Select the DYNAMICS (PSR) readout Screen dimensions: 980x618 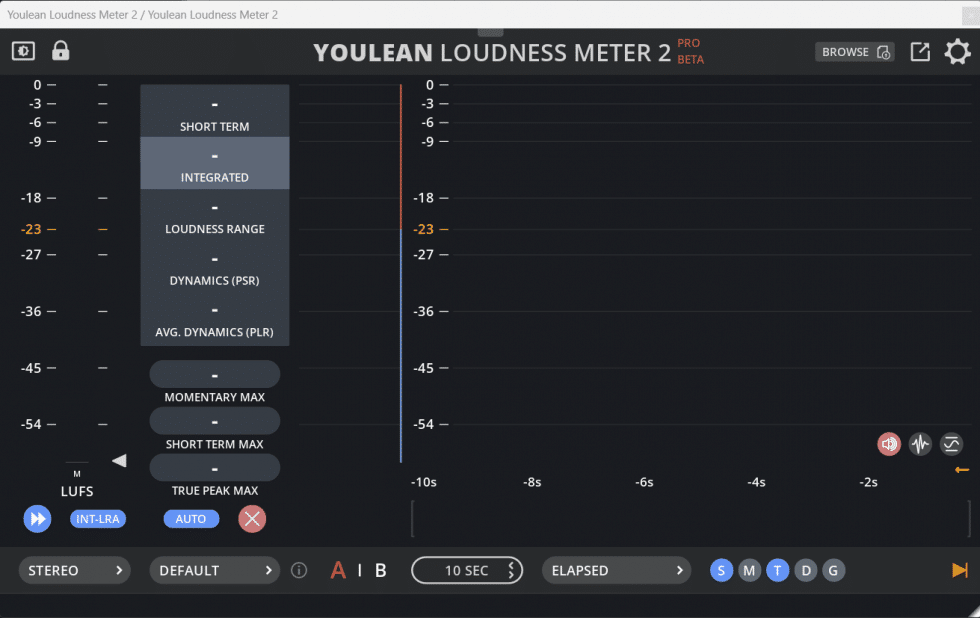214,267
